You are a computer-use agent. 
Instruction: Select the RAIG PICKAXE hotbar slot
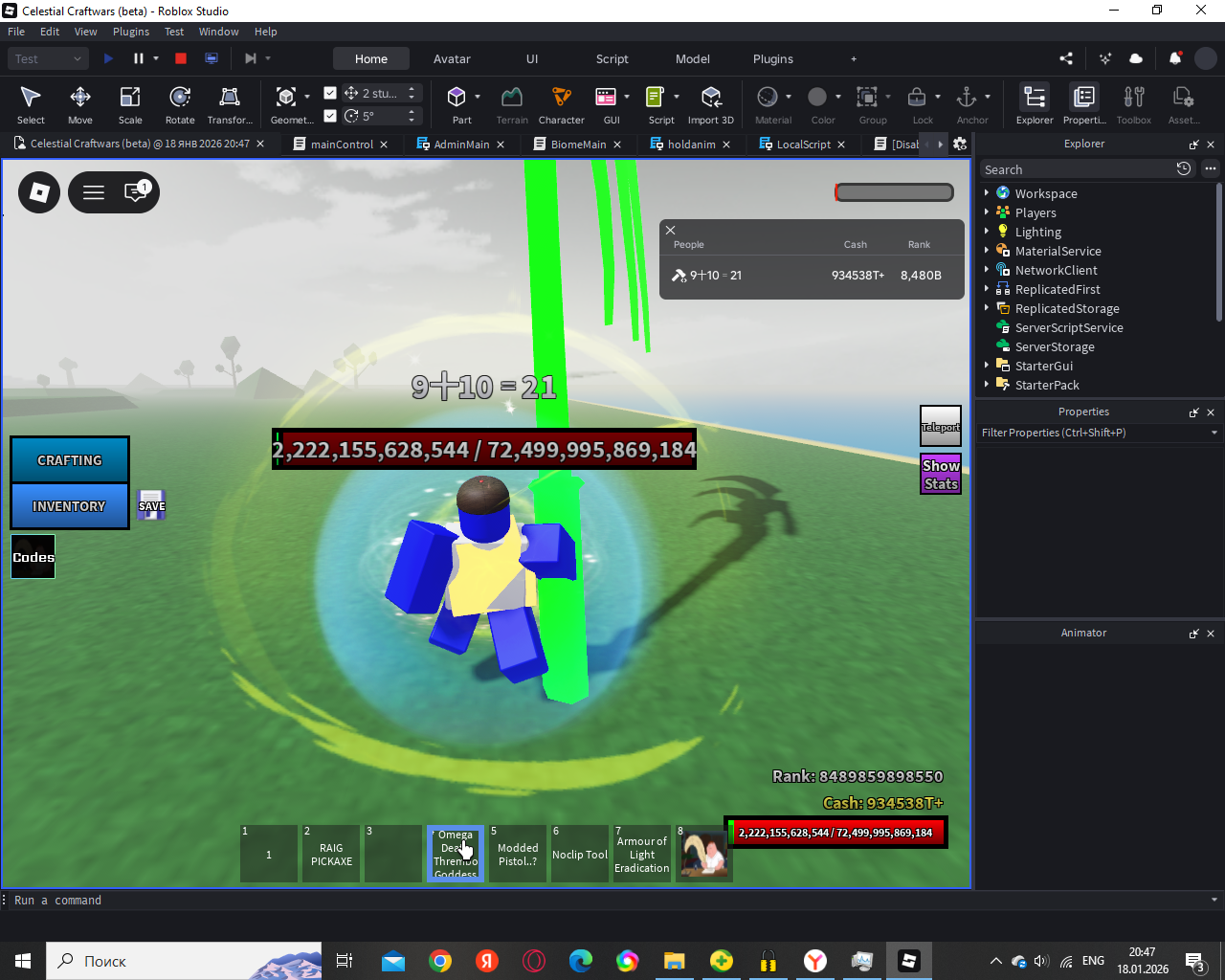click(331, 854)
